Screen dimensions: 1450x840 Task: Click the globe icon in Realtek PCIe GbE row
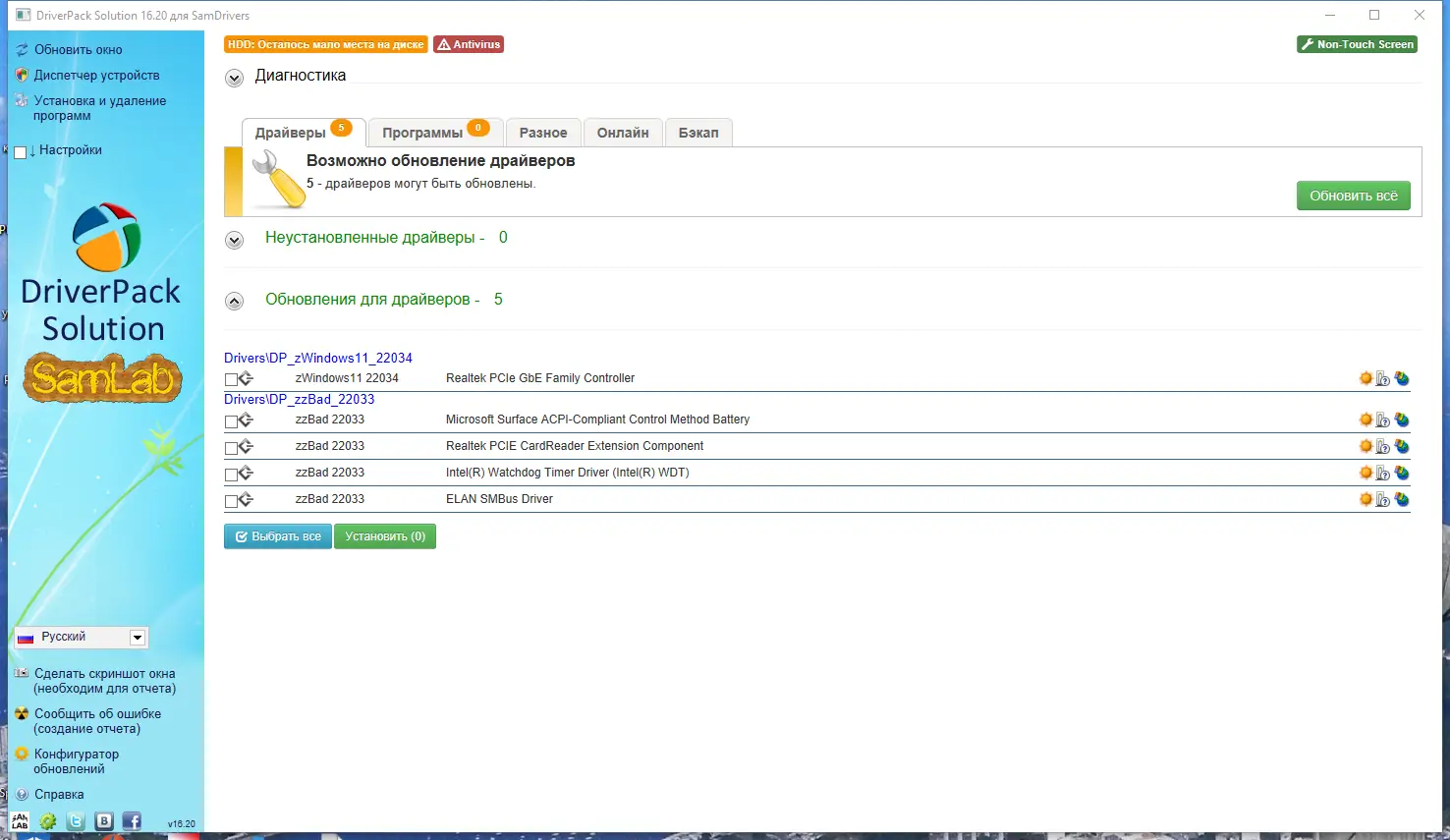coord(1402,378)
